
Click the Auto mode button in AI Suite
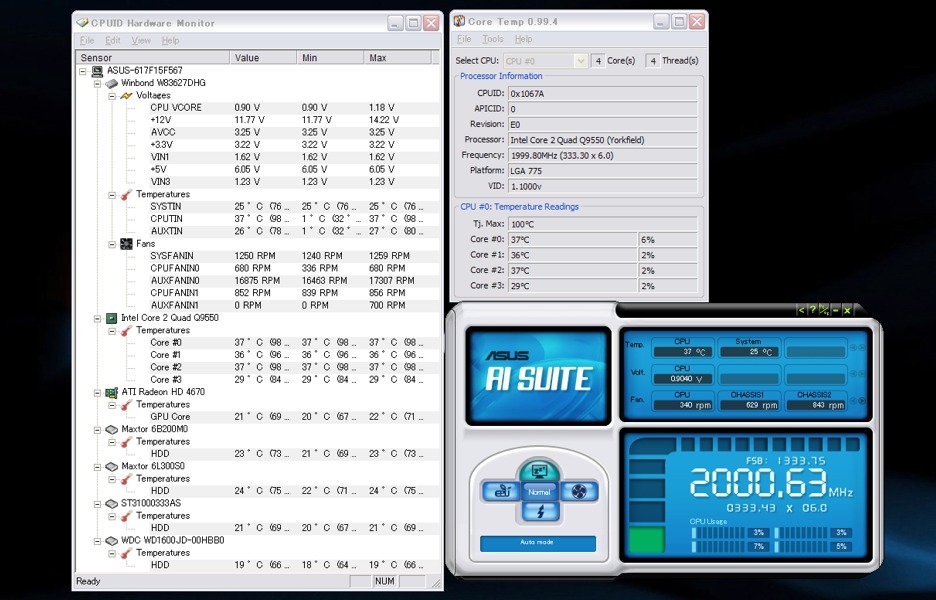(538, 543)
